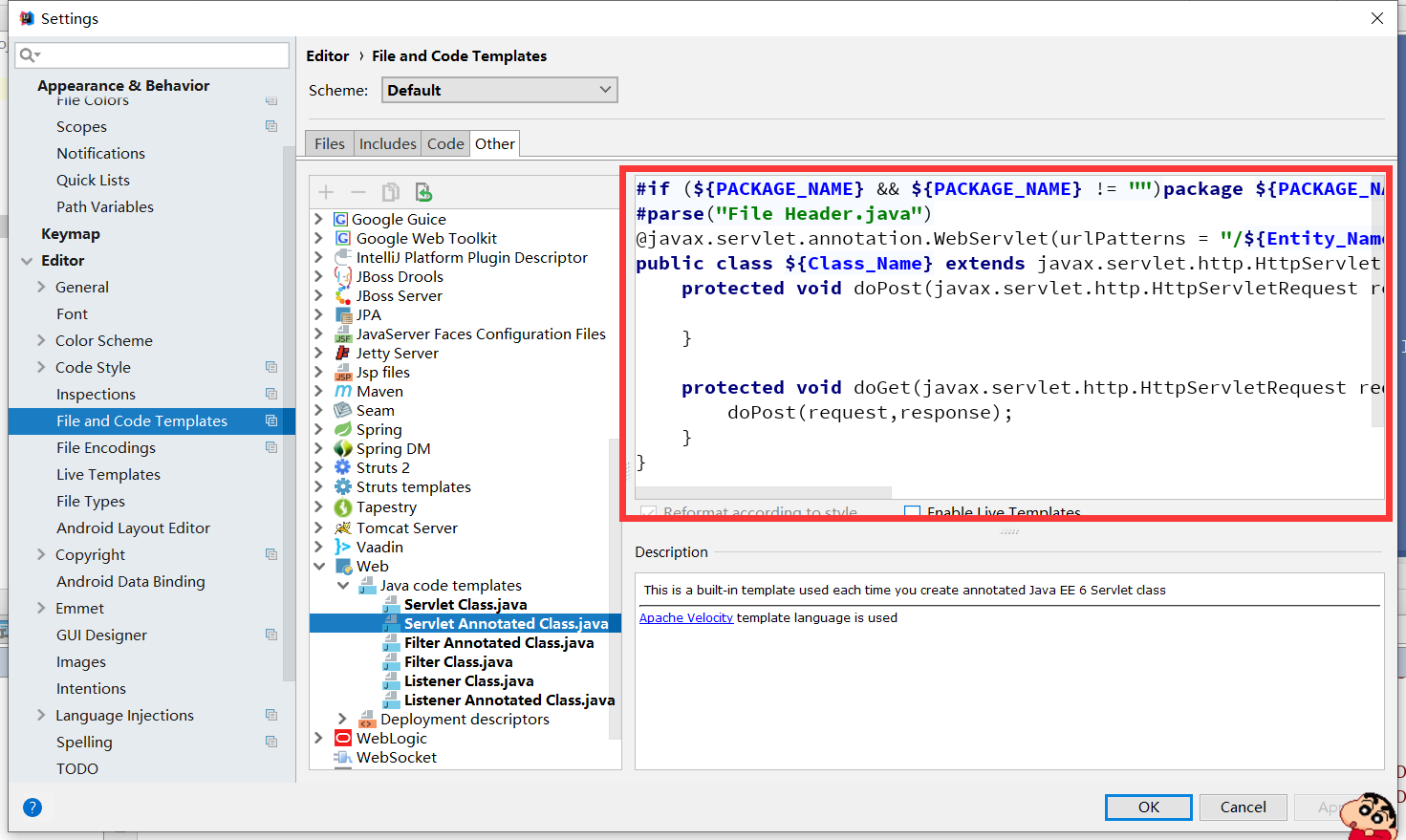
Task: Click the settings search field
Action: [153, 55]
